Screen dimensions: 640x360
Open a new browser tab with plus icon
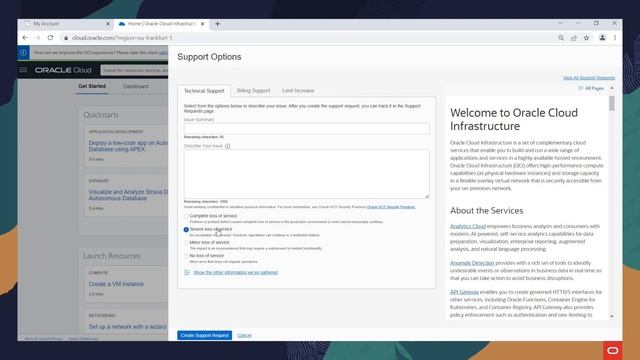click(217, 24)
